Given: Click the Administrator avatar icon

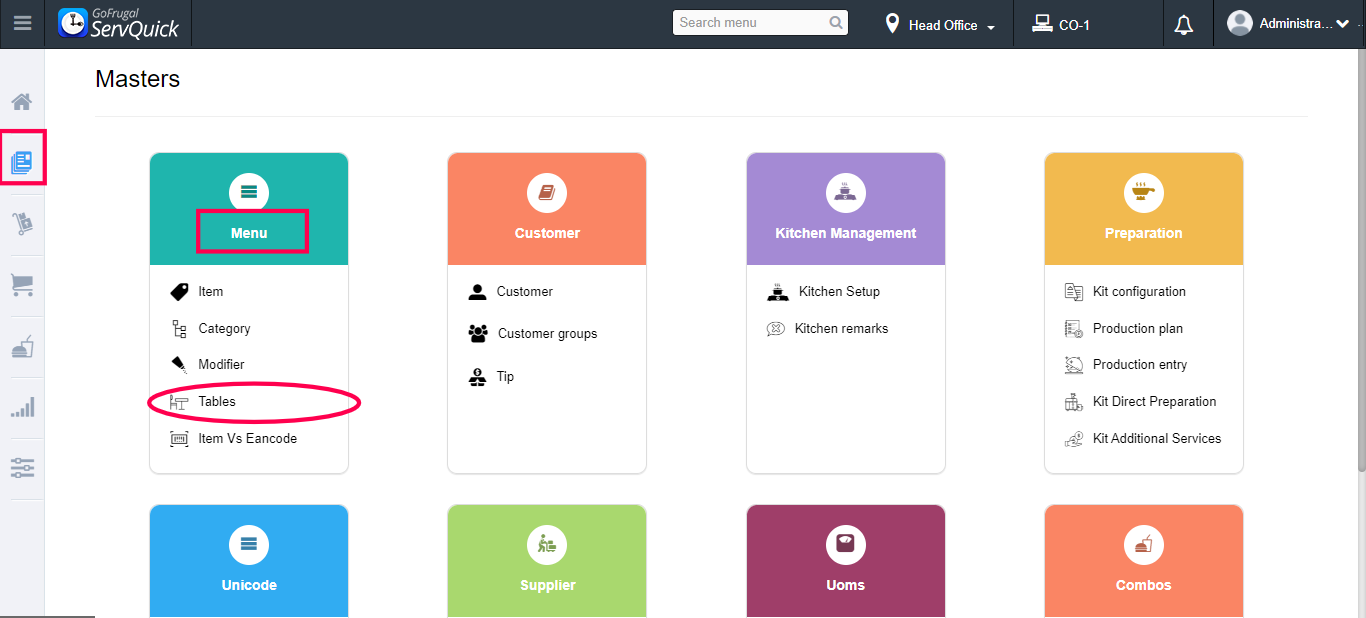Looking at the screenshot, I should point(1240,23).
